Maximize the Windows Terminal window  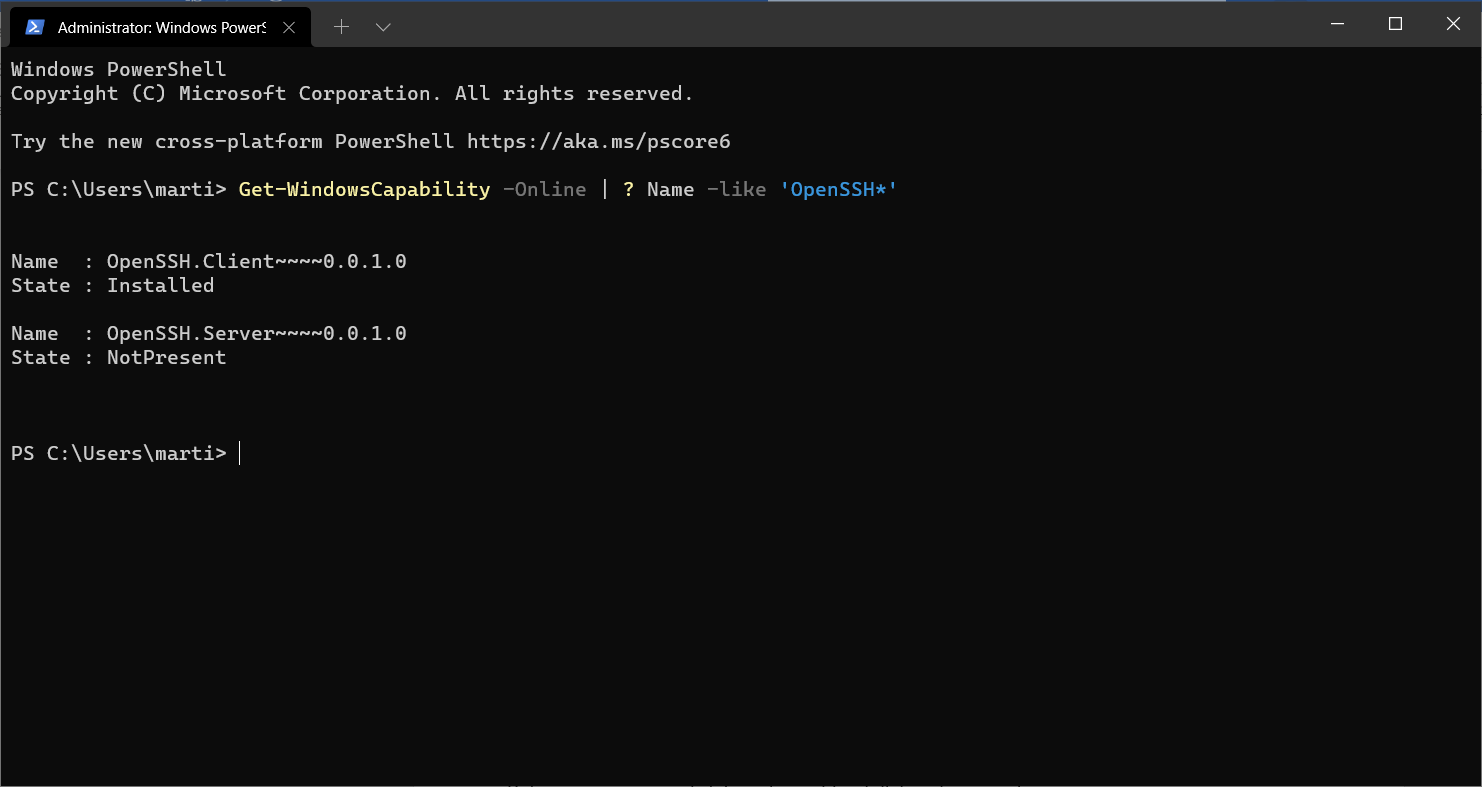[x=1395, y=24]
